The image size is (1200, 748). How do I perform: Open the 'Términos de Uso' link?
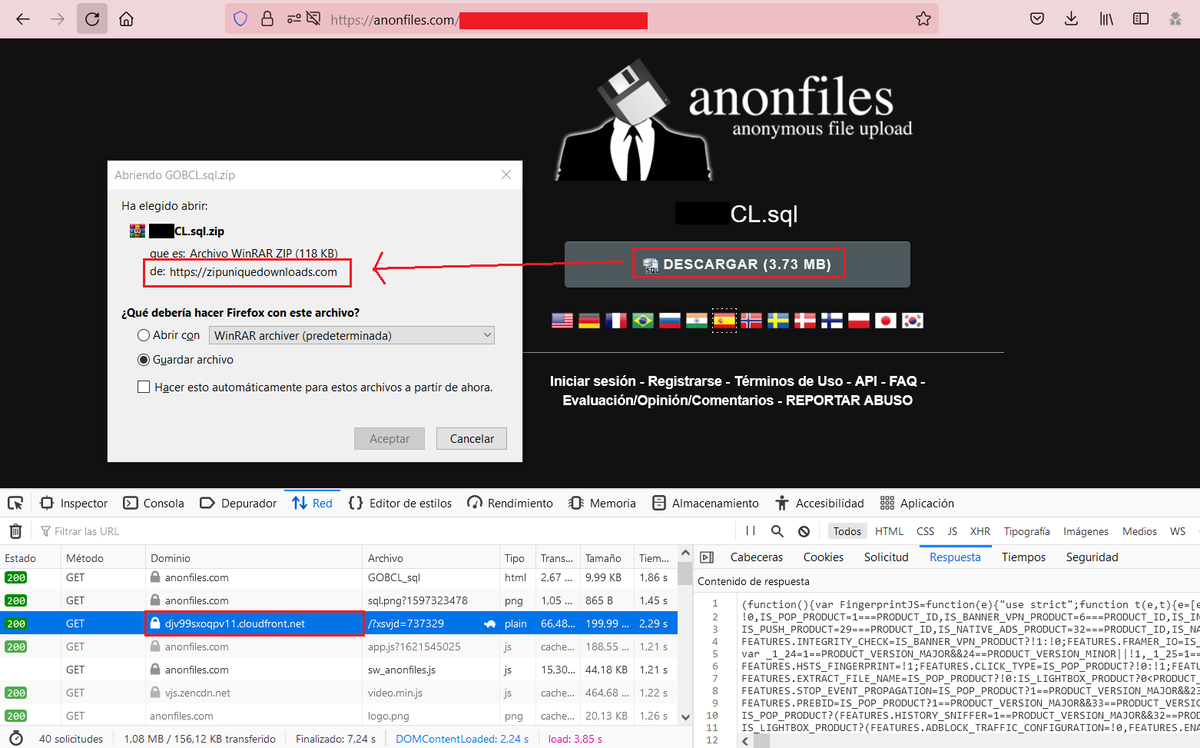[x=789, y=381]
